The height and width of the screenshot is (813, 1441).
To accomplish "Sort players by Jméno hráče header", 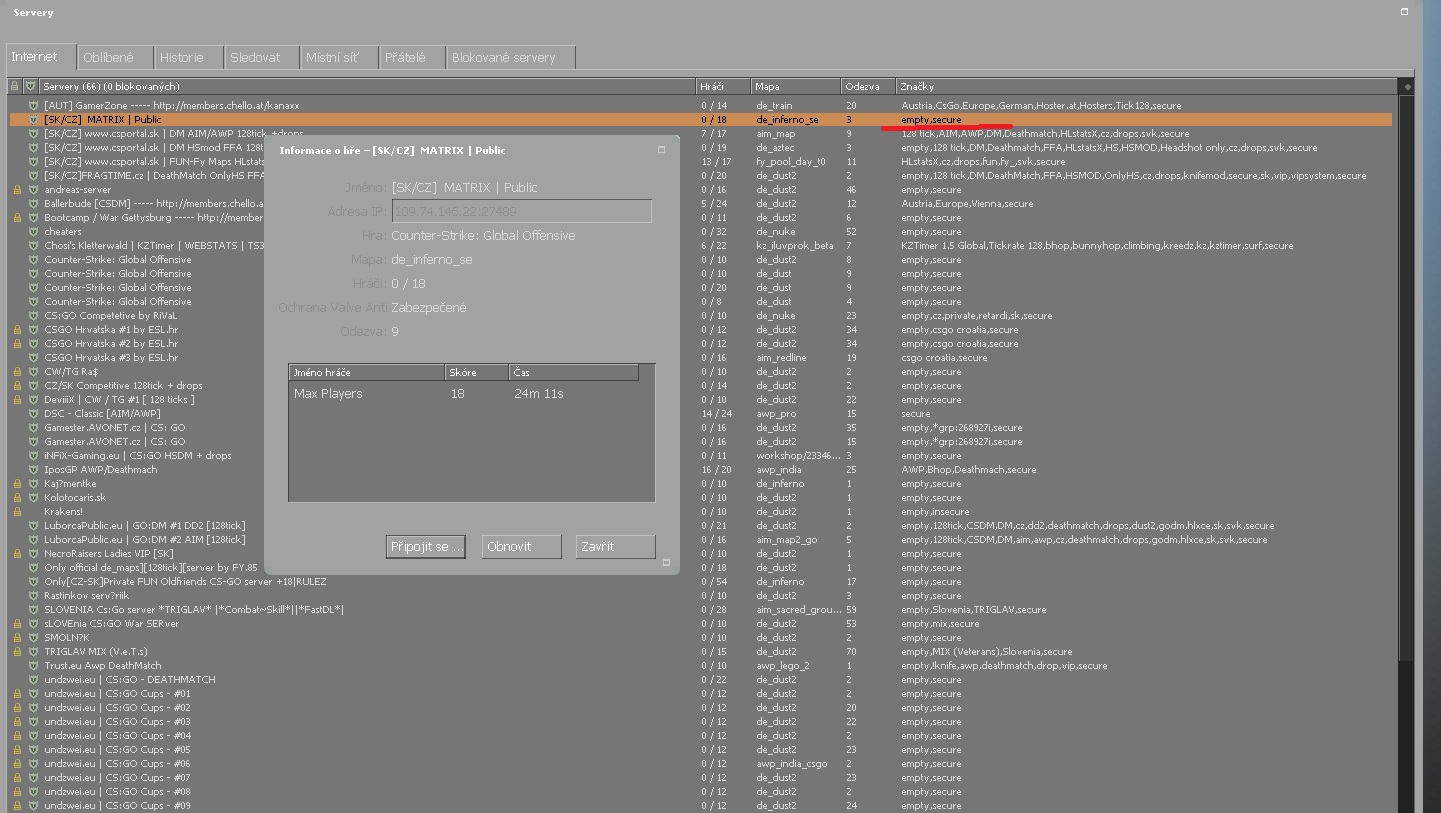I will (x=367, y=372).
